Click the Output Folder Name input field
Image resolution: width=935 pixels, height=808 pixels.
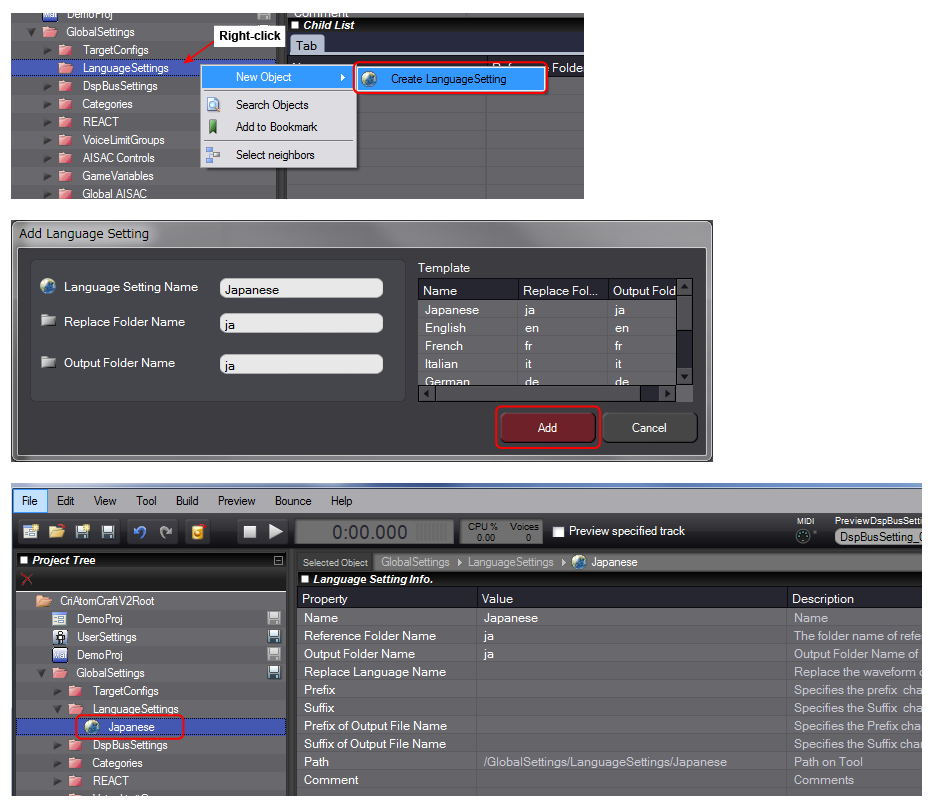tap(302, 364)
